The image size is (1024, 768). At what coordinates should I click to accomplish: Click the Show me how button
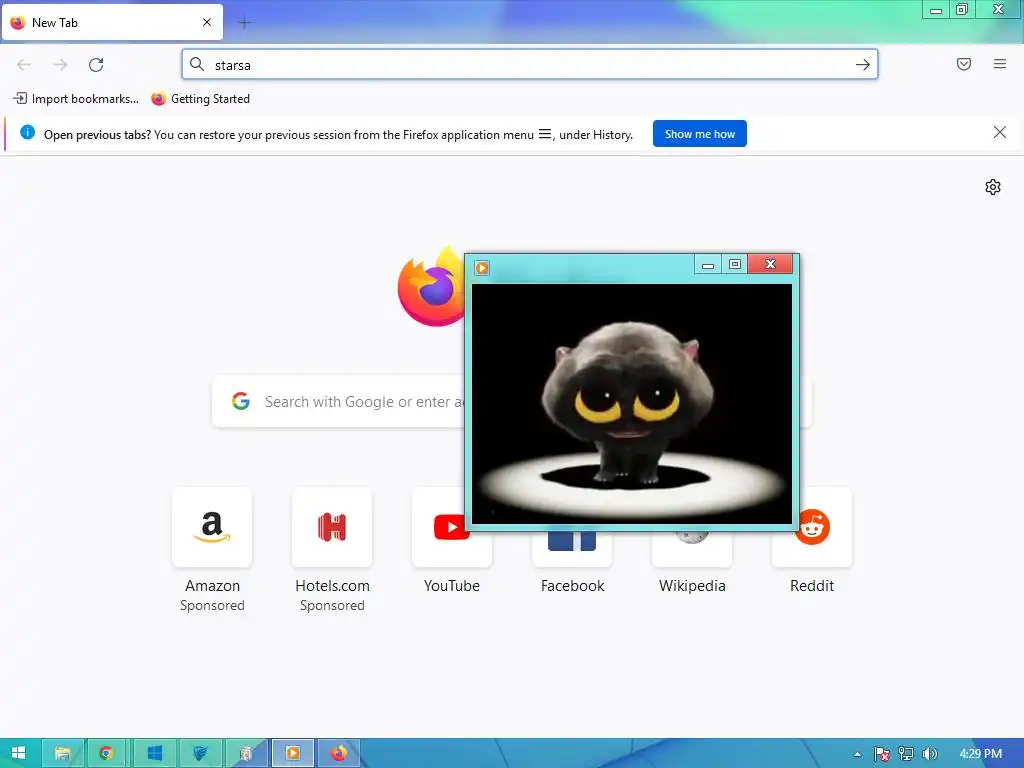[699, 134]
